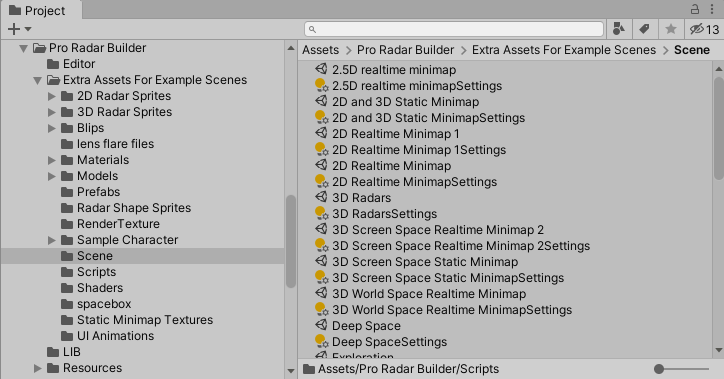Open the favorites star menu

[x=670, y=29]
